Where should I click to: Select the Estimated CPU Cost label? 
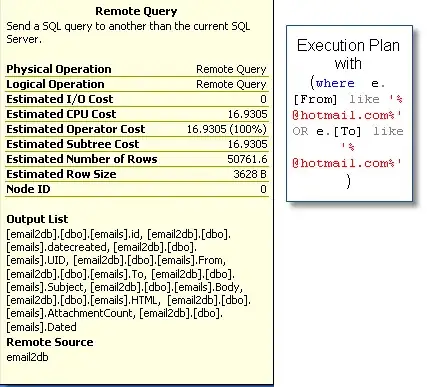pos(61,114)
